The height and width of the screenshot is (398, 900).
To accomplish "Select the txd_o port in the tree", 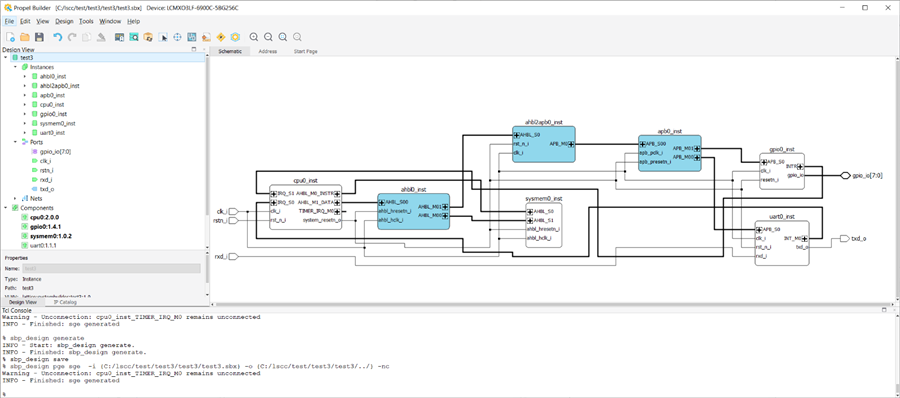I will [x=47, y=189].
